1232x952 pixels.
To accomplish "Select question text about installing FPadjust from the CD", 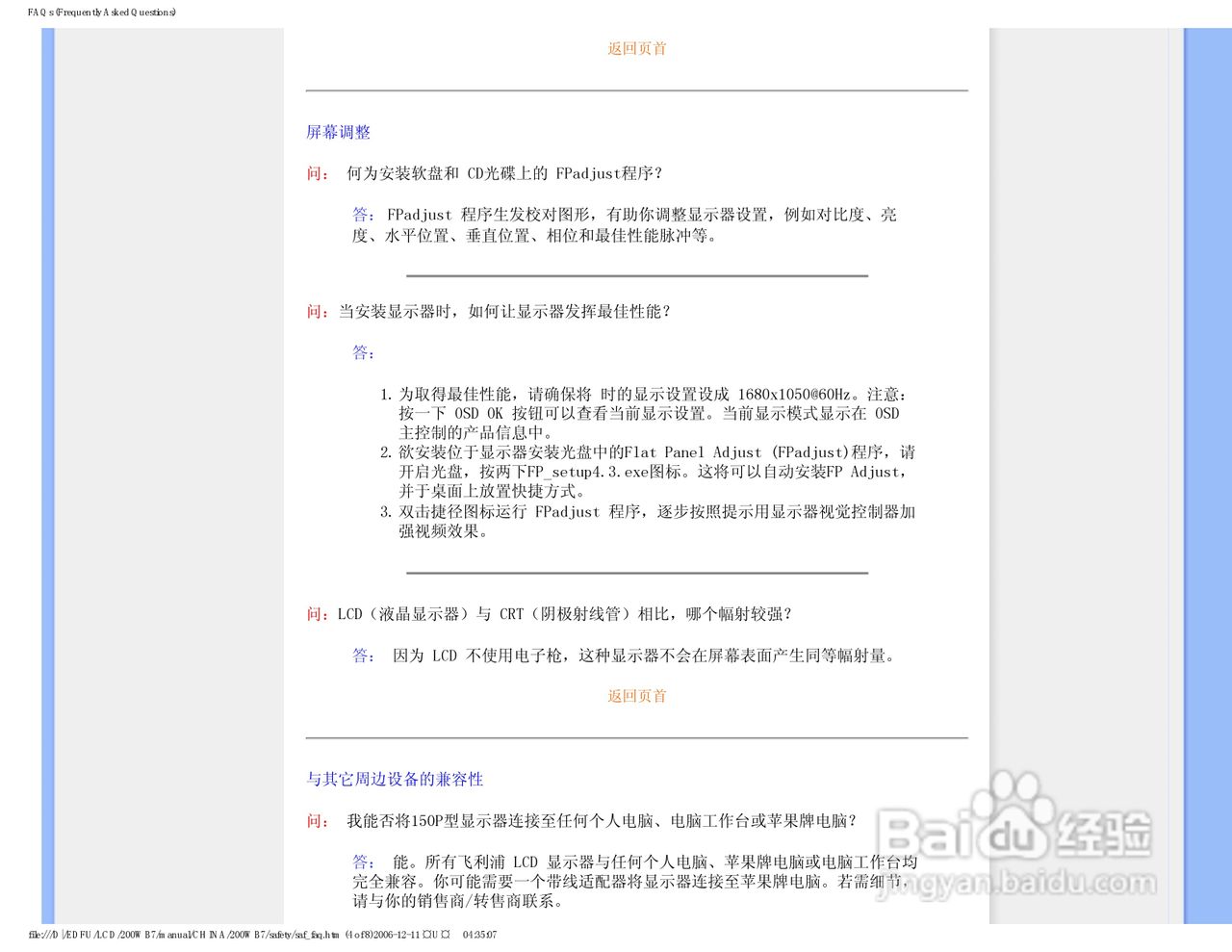I will coord(504,173).
